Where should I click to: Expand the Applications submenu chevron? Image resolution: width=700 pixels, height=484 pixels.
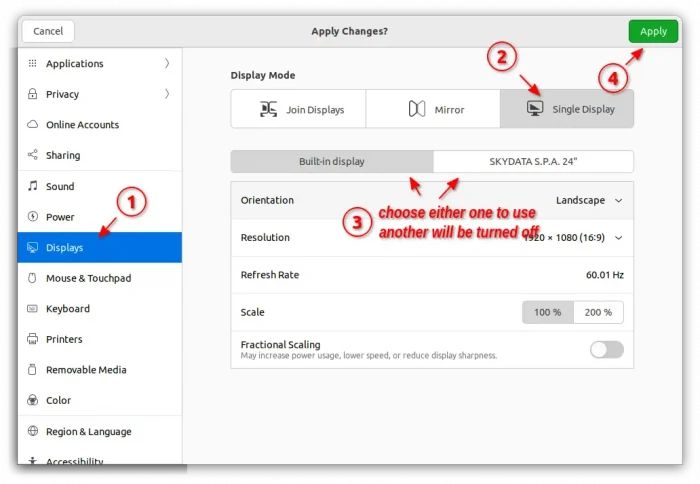click(167, 64)
